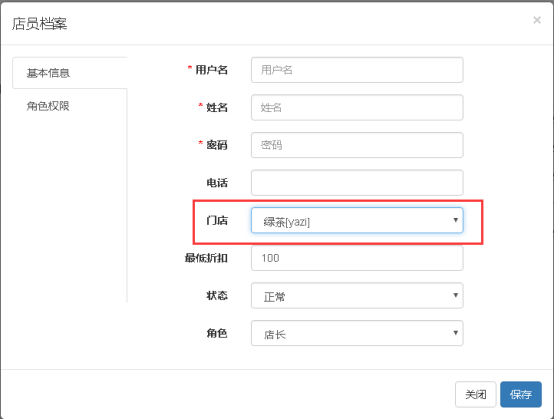
Task: Click the 关闭 button
Action: click(x=476, y=394)
